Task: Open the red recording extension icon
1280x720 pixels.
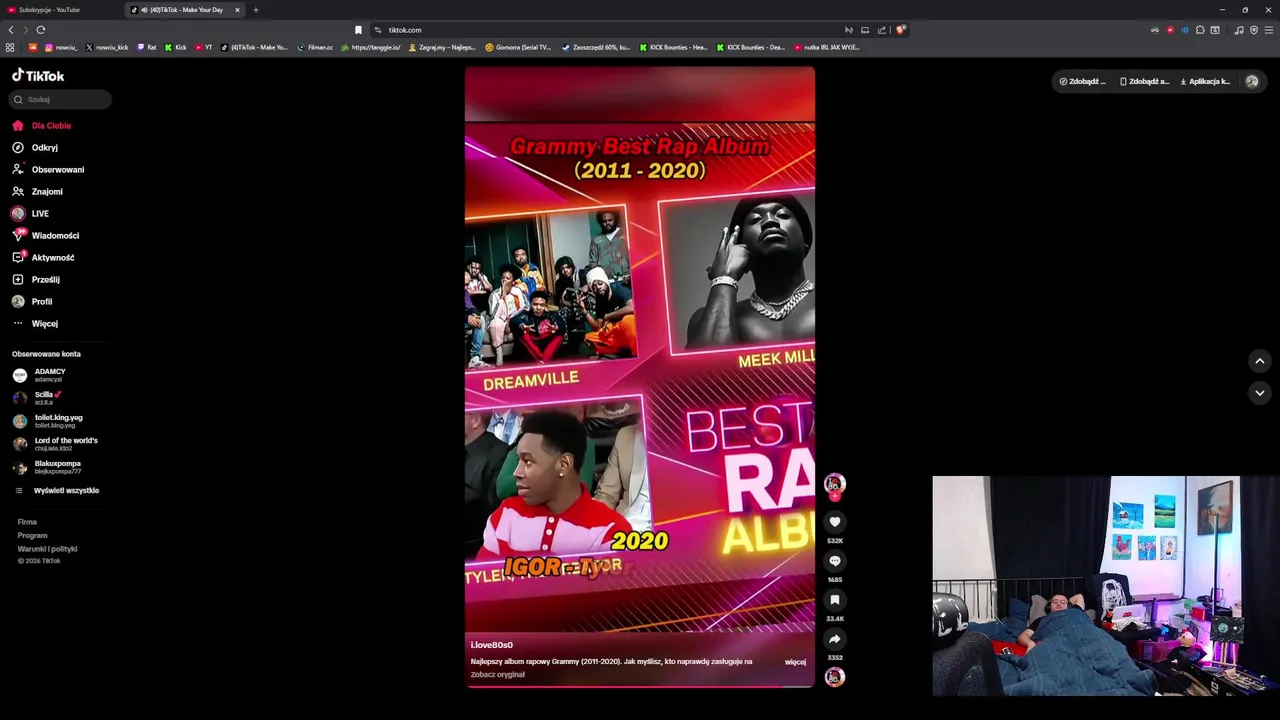Action: pos(1170,30)
